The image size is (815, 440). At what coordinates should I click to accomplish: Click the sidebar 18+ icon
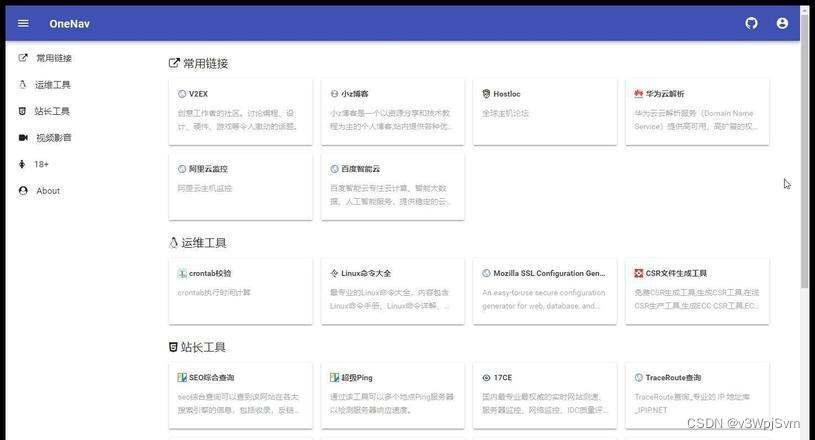tap(22, 164)
